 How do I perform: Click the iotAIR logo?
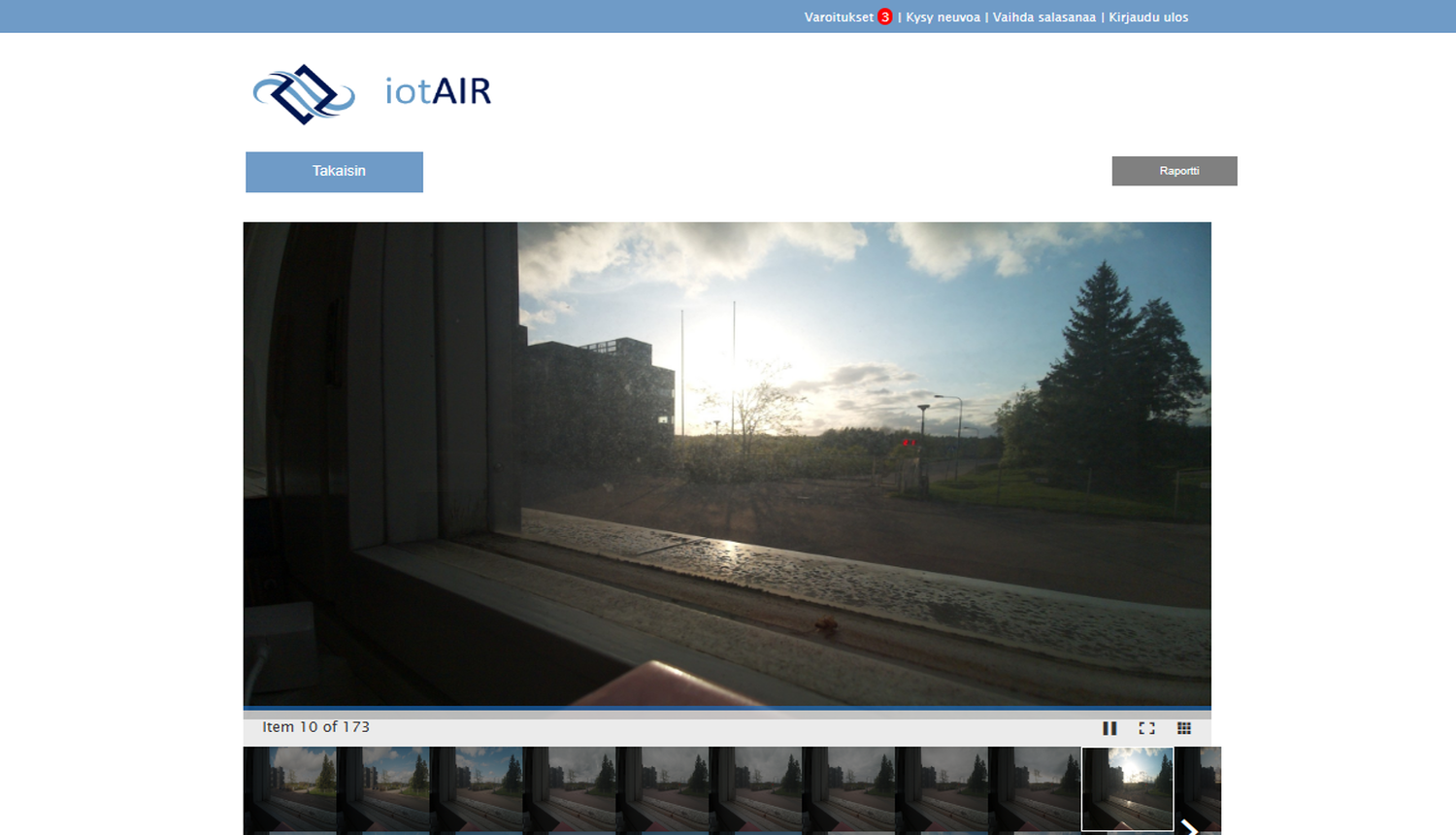pyautogui.click(x=372, y=93)
